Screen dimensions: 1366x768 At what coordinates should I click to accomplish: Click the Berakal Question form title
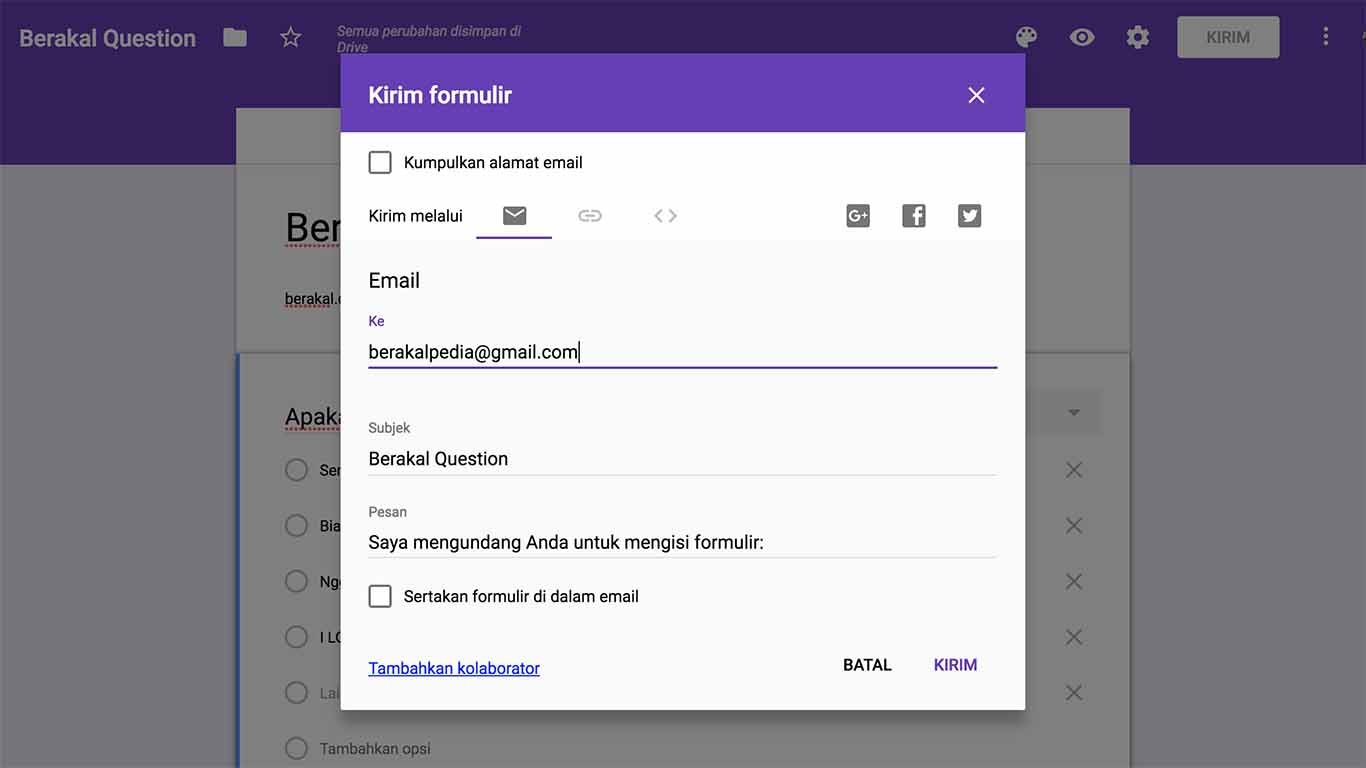108,38
